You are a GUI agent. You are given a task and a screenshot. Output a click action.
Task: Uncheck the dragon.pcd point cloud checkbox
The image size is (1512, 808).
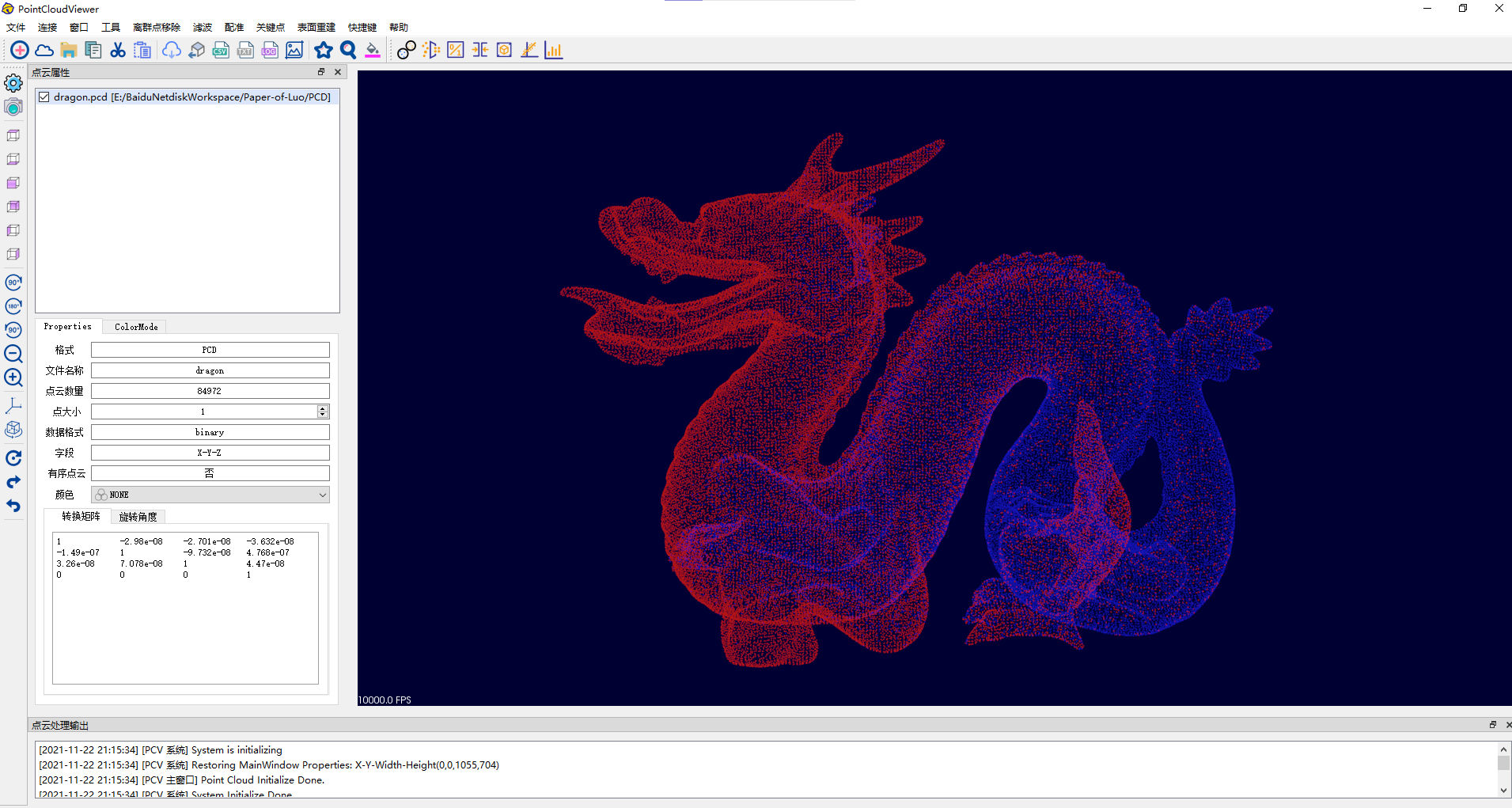[x=44, y=97]
